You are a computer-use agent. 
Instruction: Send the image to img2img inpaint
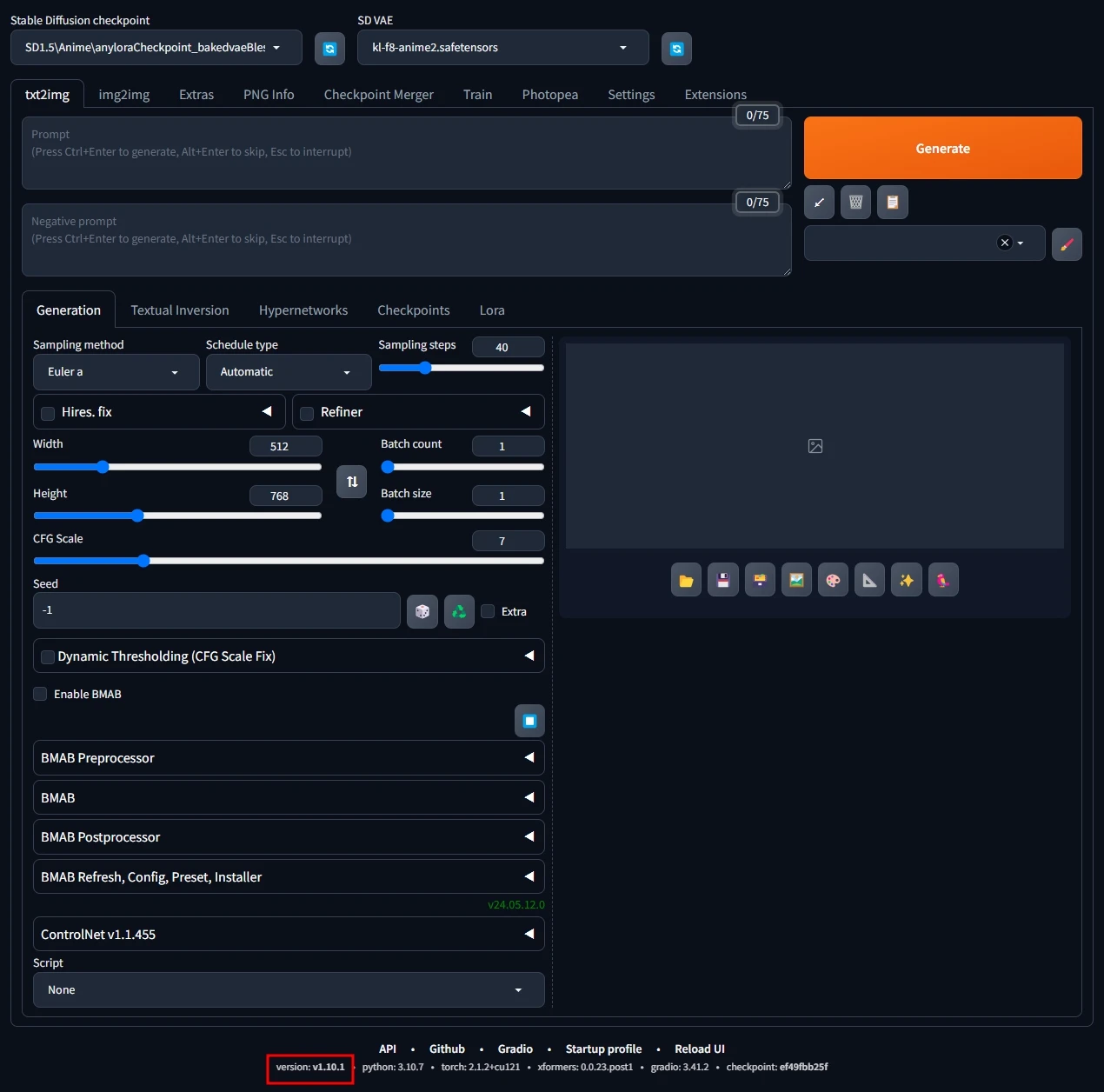point(833,580)
